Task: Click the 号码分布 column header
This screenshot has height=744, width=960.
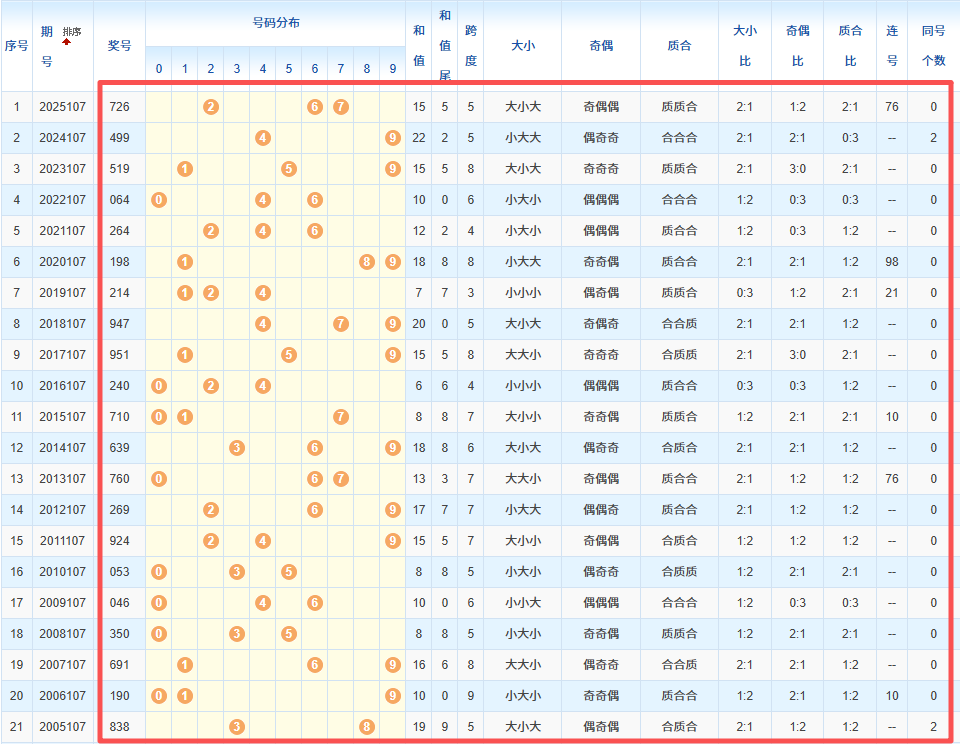Action: point(275,22)
